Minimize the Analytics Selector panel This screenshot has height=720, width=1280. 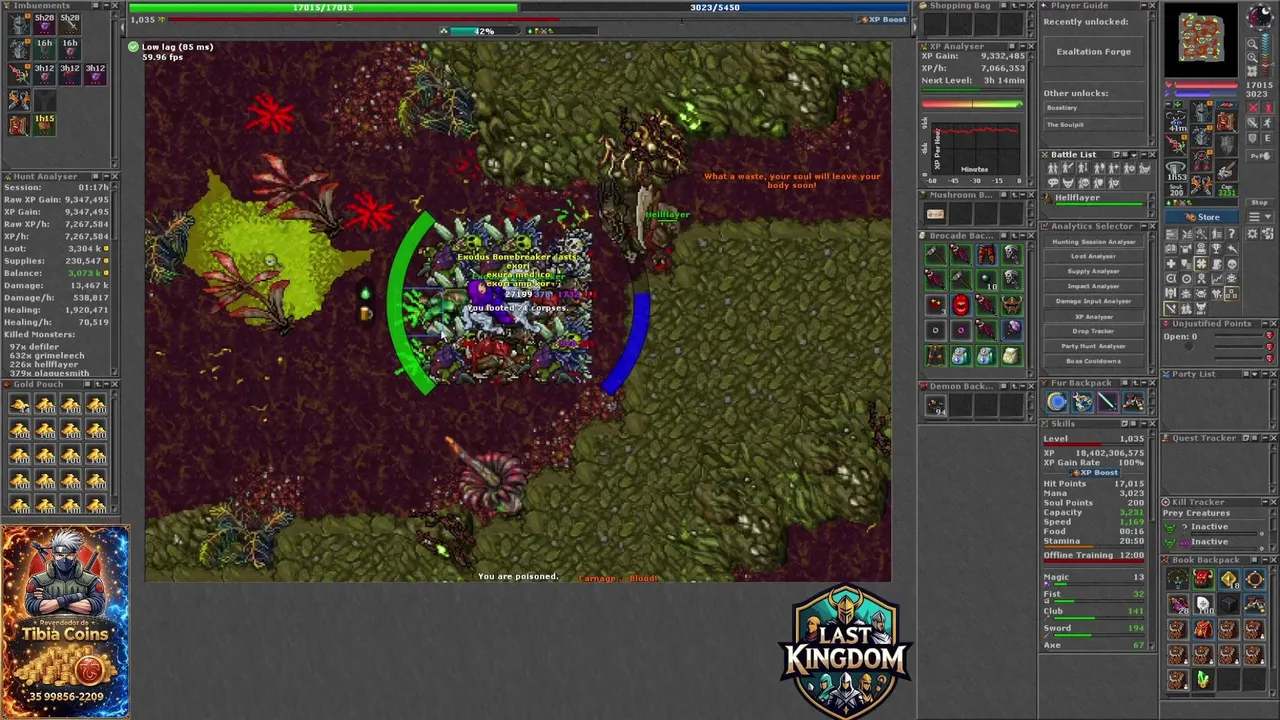tap(1144, 226)
